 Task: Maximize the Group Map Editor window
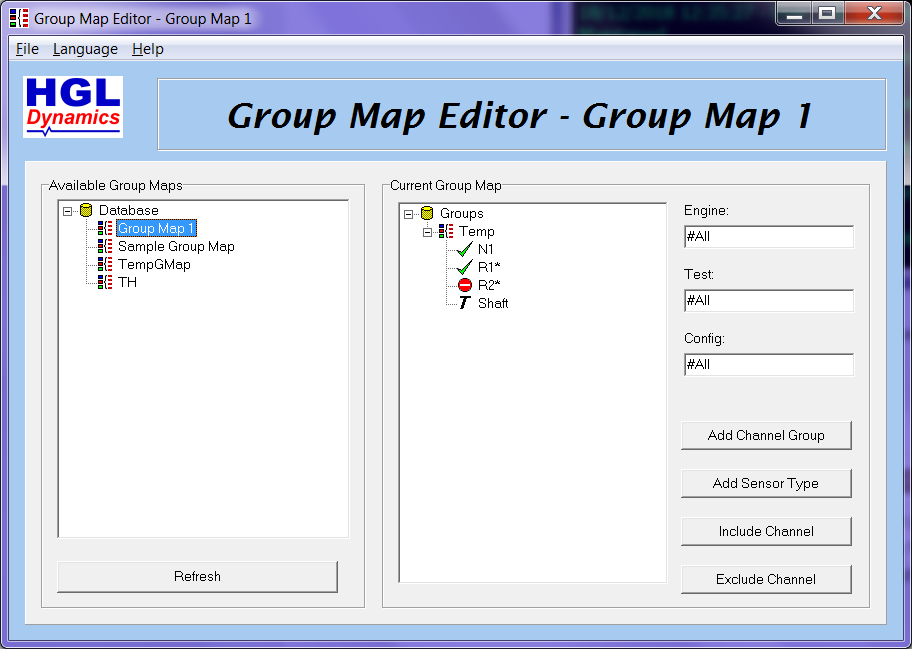827,14
